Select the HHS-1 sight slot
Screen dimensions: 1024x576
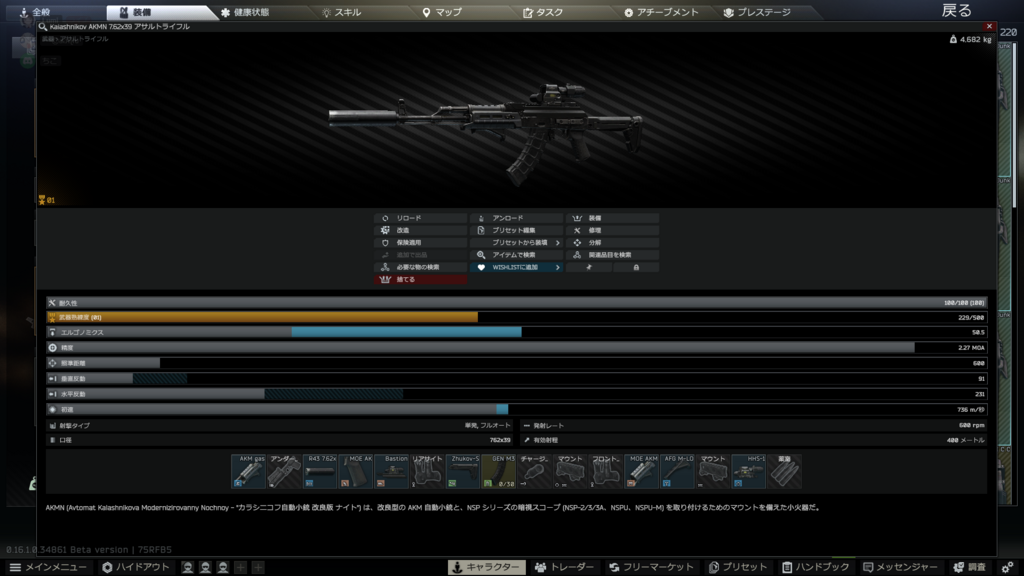(748, 472)
